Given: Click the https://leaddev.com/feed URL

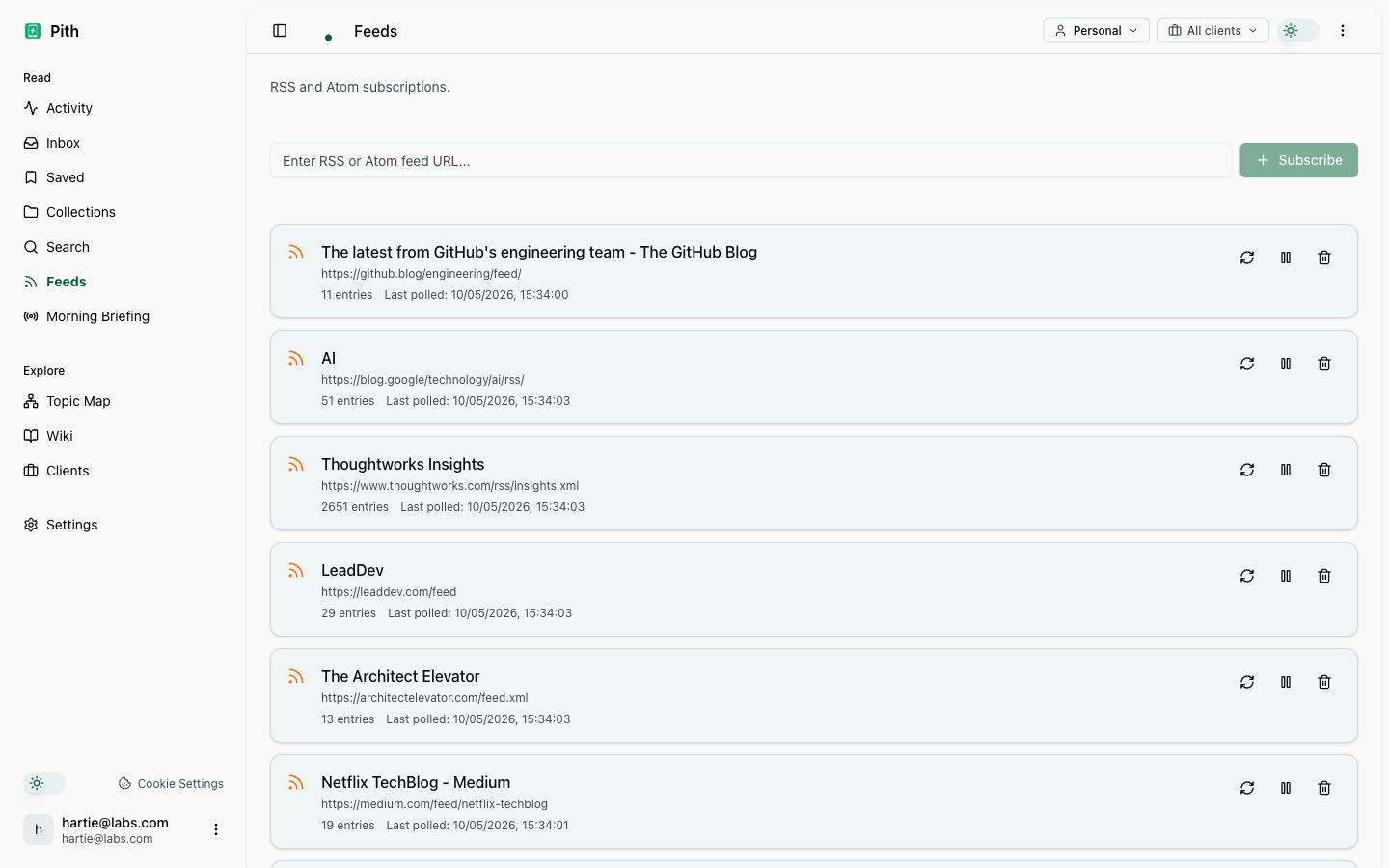Looking at the screenshot, I should (389, 592).
